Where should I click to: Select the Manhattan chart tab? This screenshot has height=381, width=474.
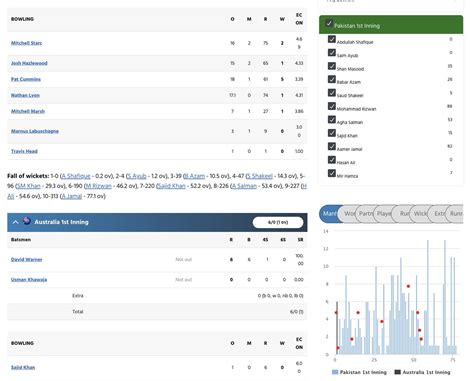(x=329, y=214)
